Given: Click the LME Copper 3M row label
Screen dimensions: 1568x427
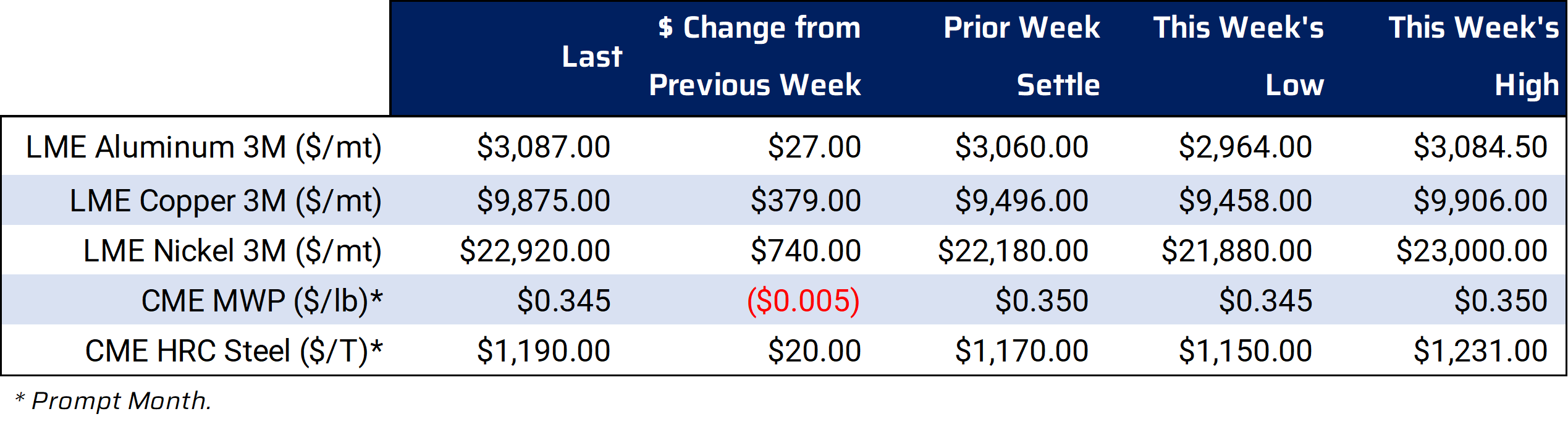Looking at the screenshot, I should coord(226,201).
